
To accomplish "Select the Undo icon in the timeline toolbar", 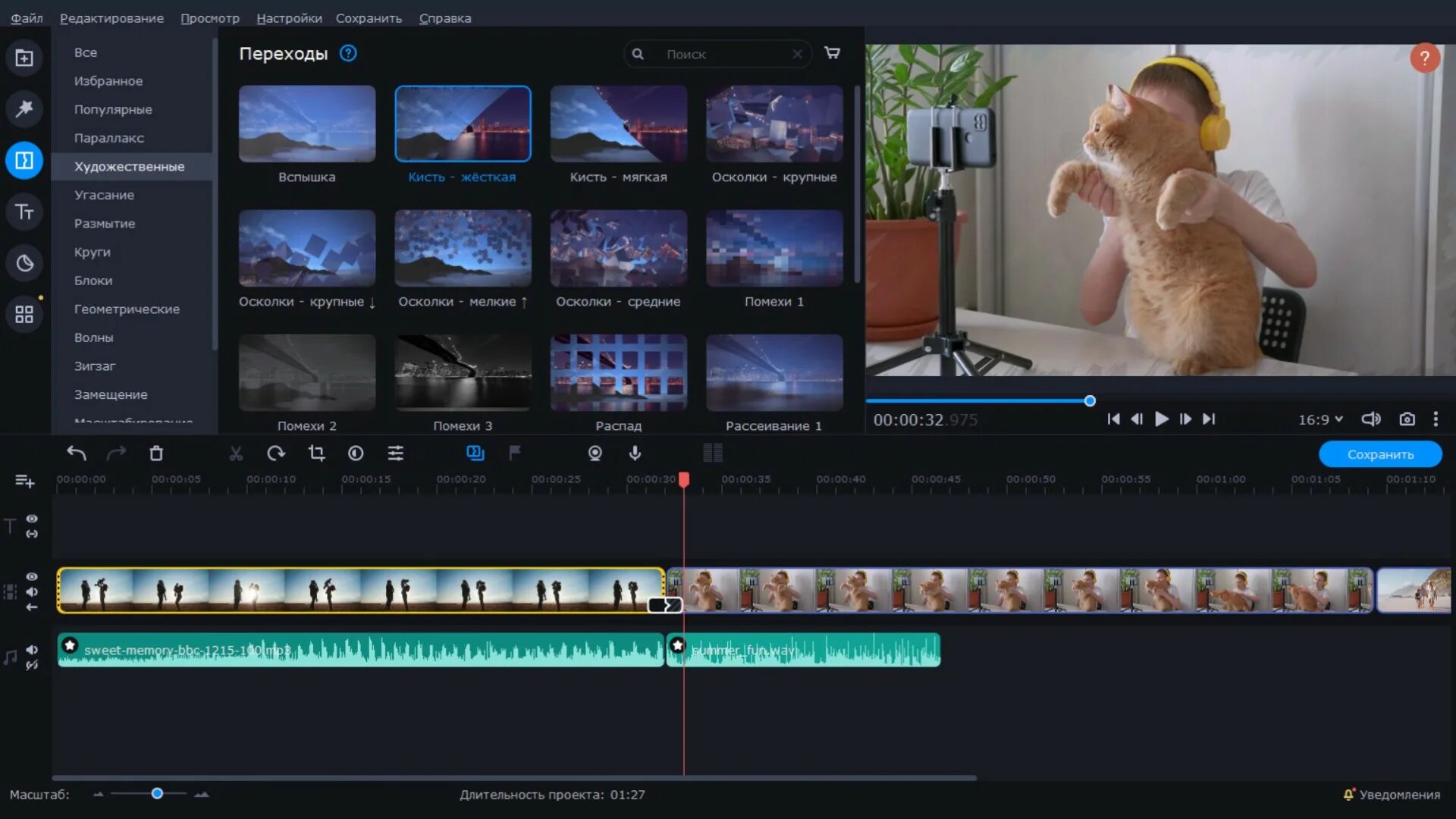I will [77, 453].
